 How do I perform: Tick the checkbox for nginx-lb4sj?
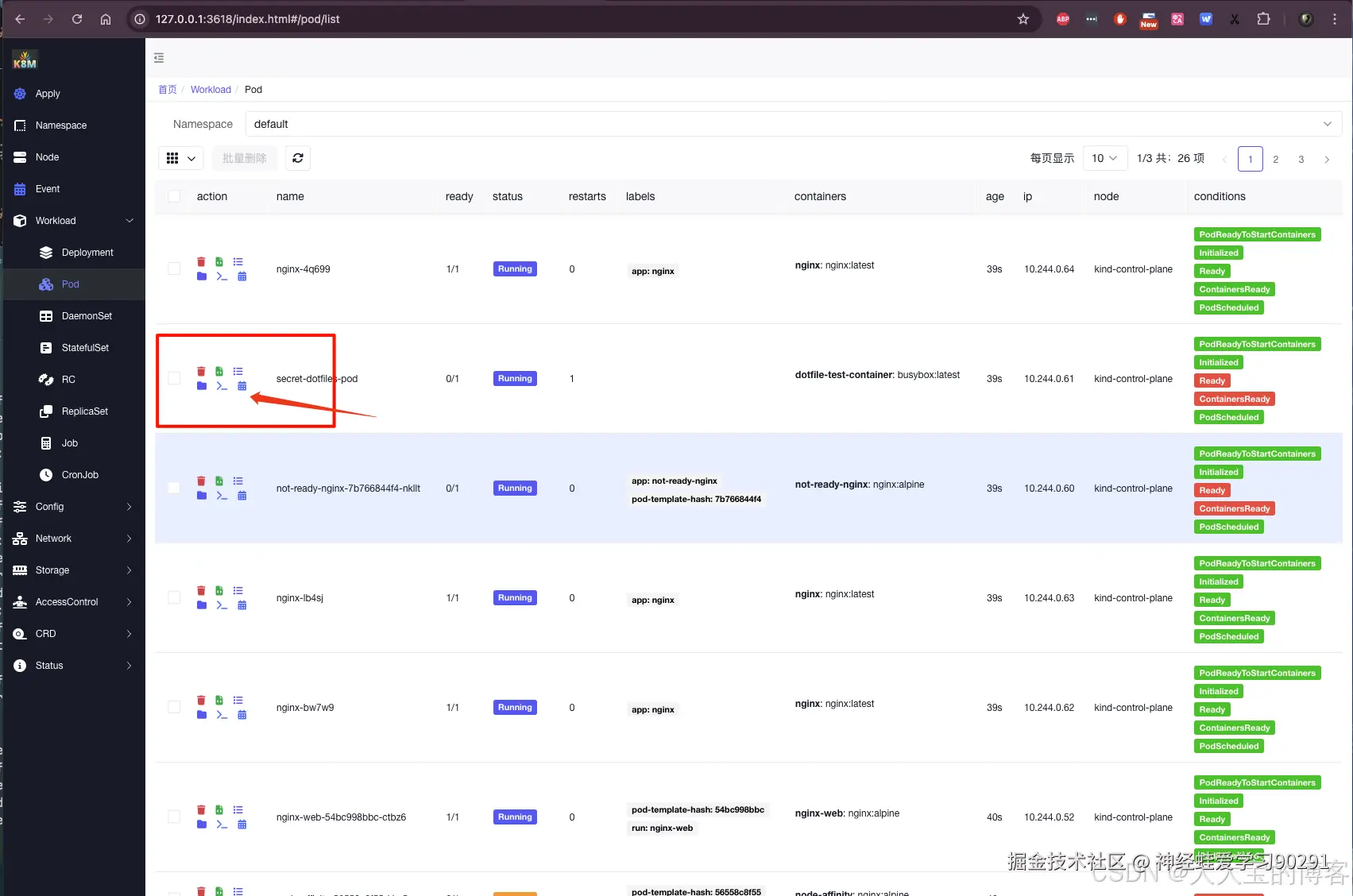(x=174, y=597)
